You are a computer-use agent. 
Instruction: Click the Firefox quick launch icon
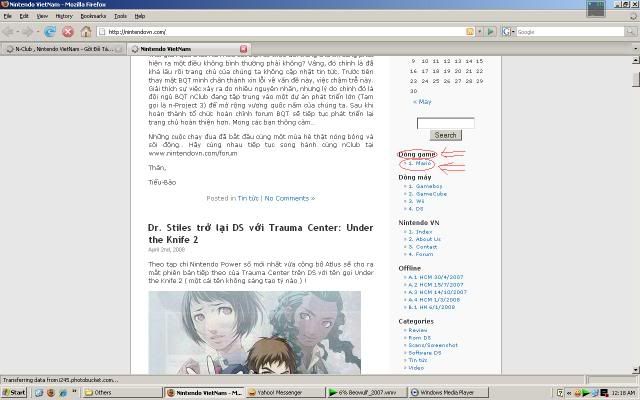51,393
